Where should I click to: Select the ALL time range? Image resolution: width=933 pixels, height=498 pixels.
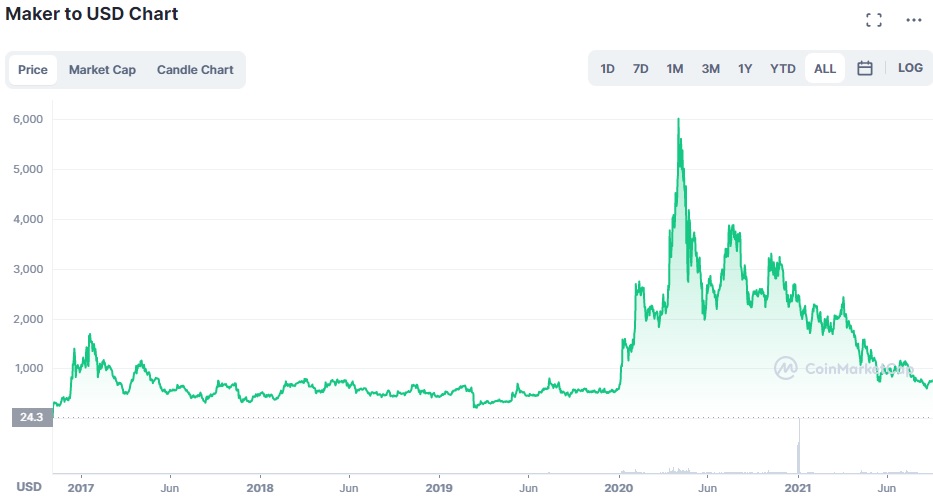(825, 68)
